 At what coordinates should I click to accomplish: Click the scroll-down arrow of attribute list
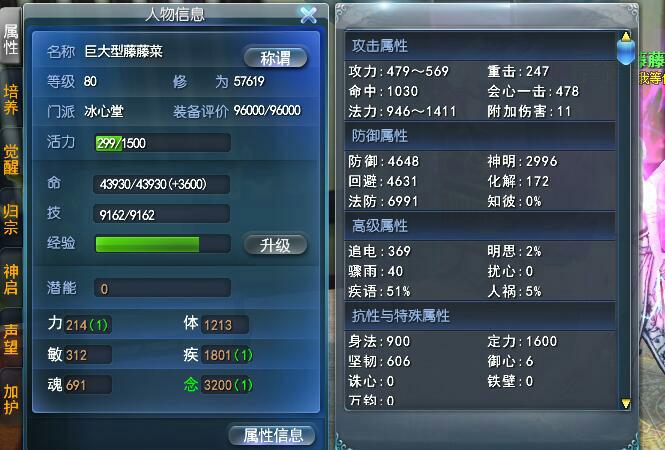point(626,403)
